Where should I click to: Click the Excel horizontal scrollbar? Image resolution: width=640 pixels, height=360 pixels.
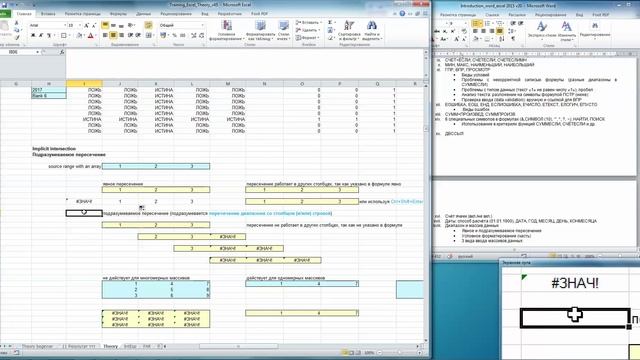click(239, 346)
